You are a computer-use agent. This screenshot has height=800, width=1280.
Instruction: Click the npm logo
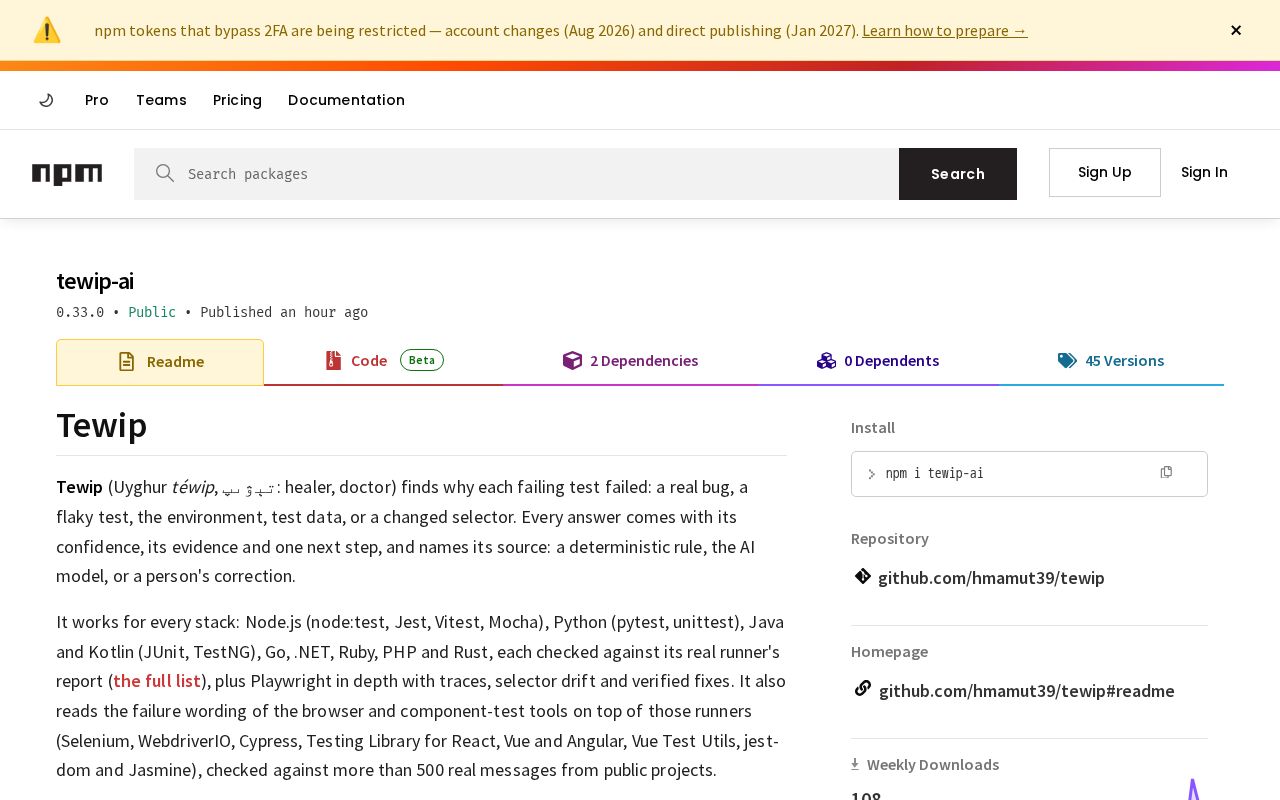tap(67, 174)
